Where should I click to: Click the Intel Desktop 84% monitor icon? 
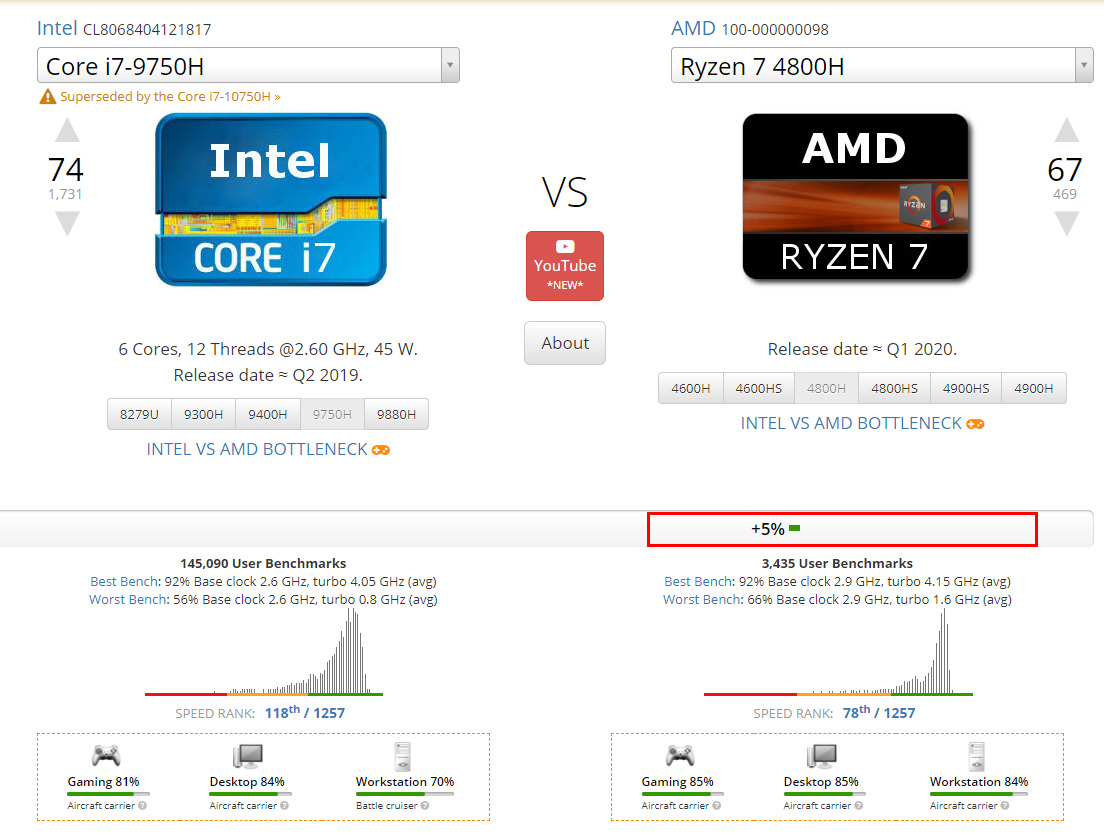(x=248, y=756)
